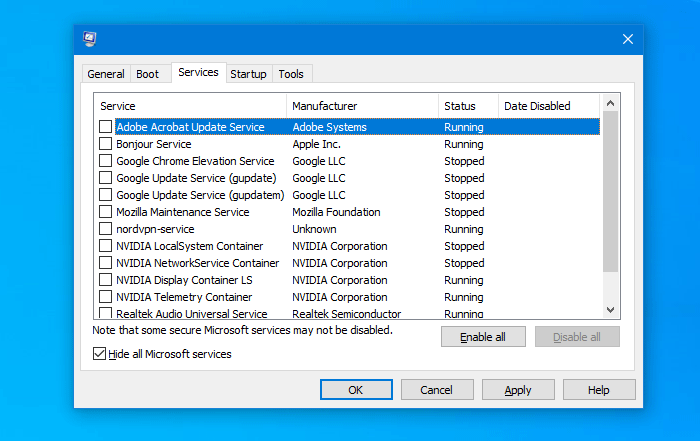Click the Apply button
The height and width of the screenshot is (441, 700).
pyautogui.click(x=518, y=390)
